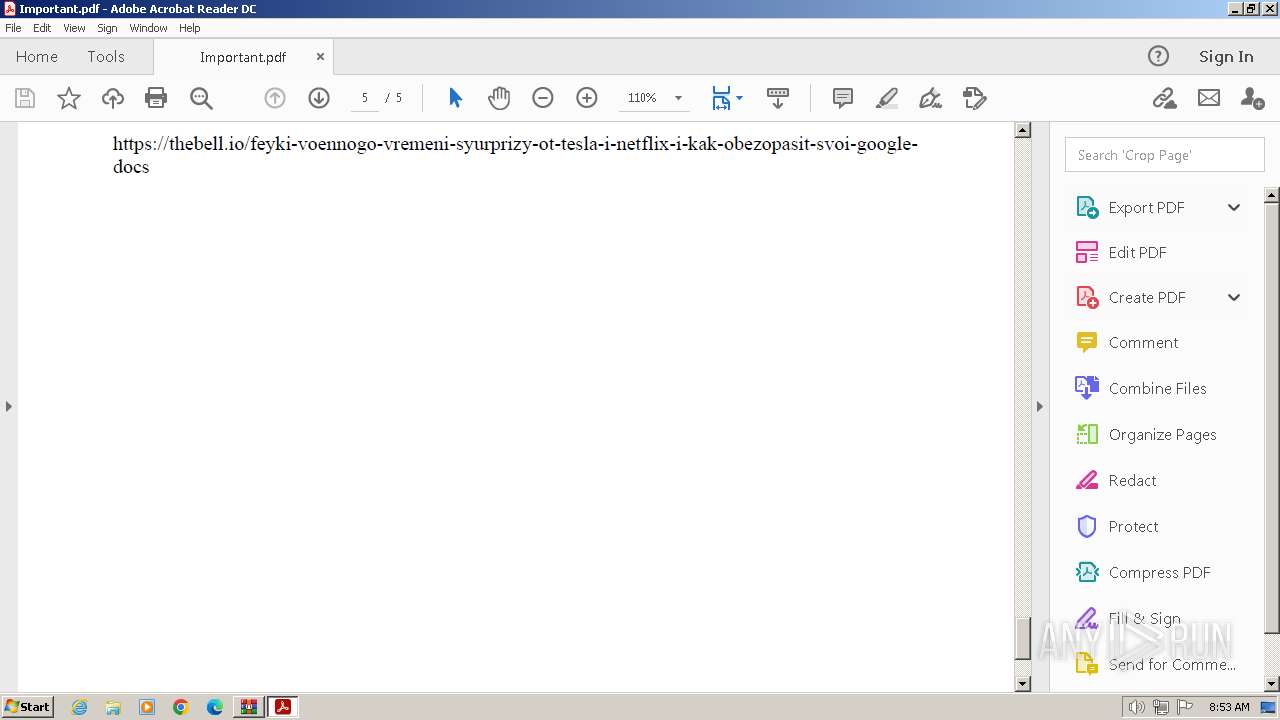Launch the Edit PDF tool
Image resolution: width=1280 pixels, height=720 pixels.
pos(1137,252)
